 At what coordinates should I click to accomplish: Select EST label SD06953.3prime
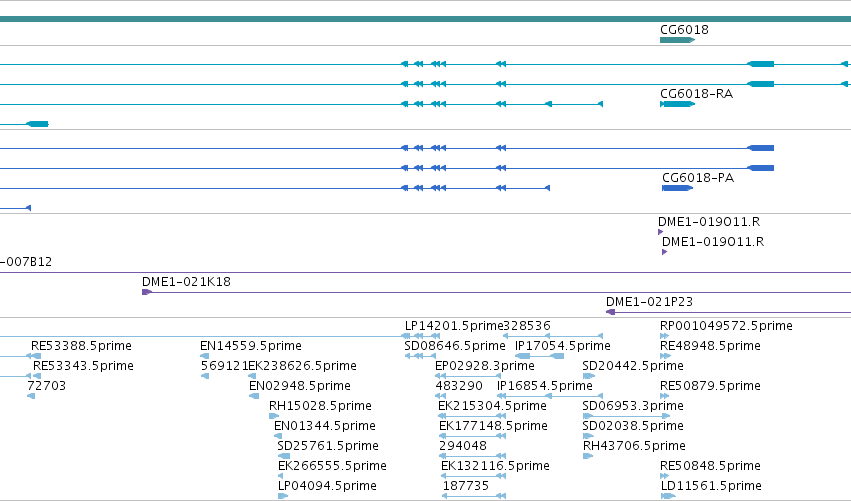coord(633,406)
